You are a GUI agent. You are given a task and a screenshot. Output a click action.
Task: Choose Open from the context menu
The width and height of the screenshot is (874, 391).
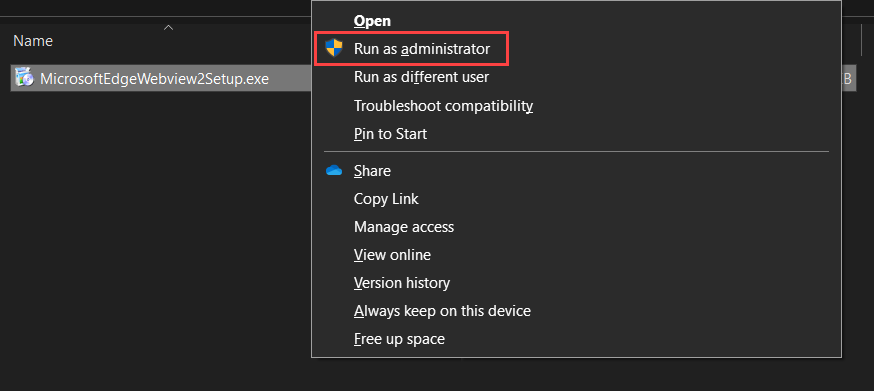tap(372, 21)
